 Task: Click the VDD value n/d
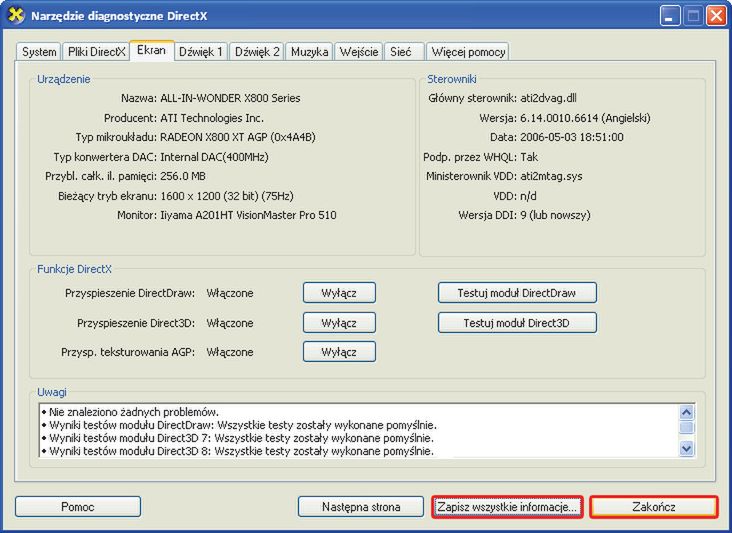pos(528,196)
